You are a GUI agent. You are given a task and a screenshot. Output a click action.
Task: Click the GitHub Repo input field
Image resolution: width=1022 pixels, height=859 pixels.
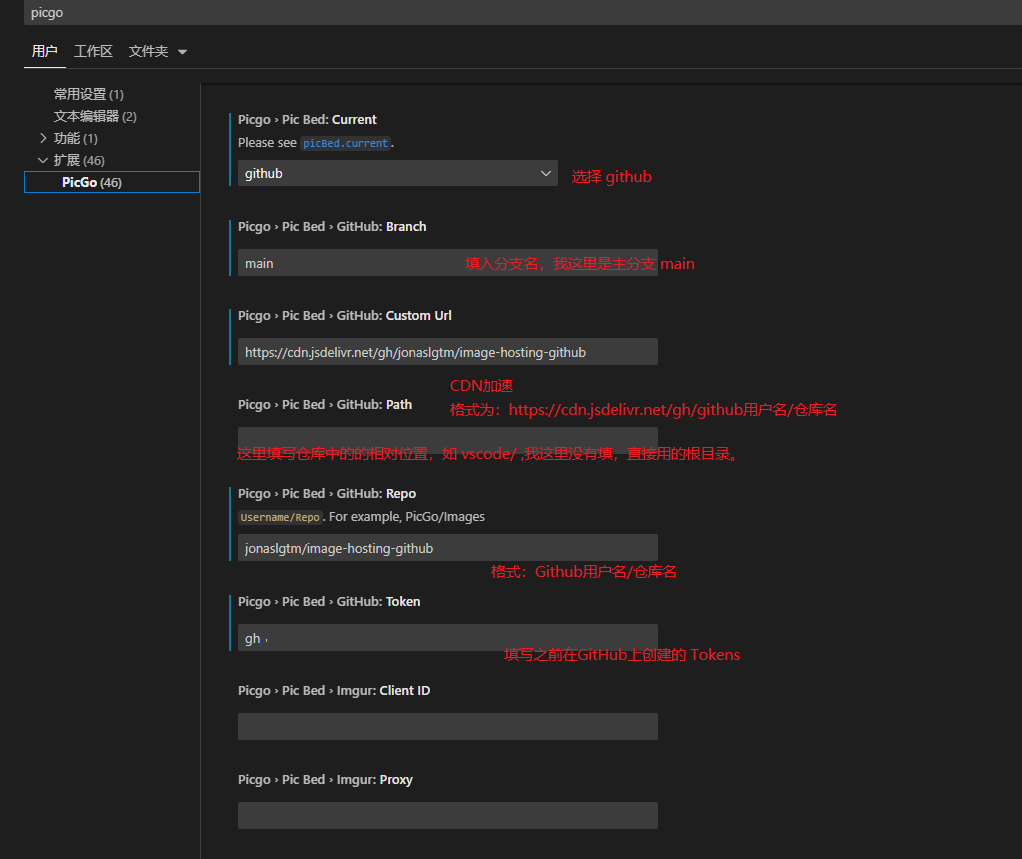447,548
